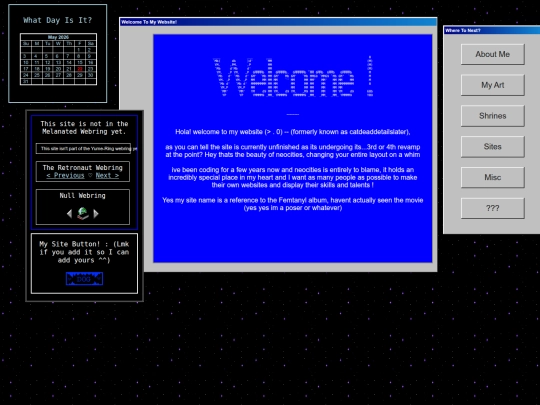The width and height of the screenshot is (540, 405).
Task: Open the My Art page
Action: pyautogui.click(x=492, y=85)
